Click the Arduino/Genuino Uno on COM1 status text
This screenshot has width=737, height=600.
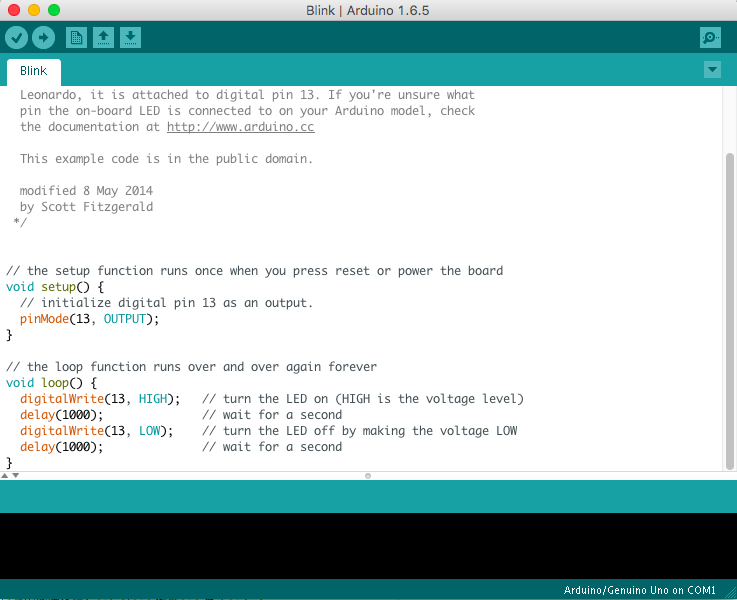coord(639,590)
